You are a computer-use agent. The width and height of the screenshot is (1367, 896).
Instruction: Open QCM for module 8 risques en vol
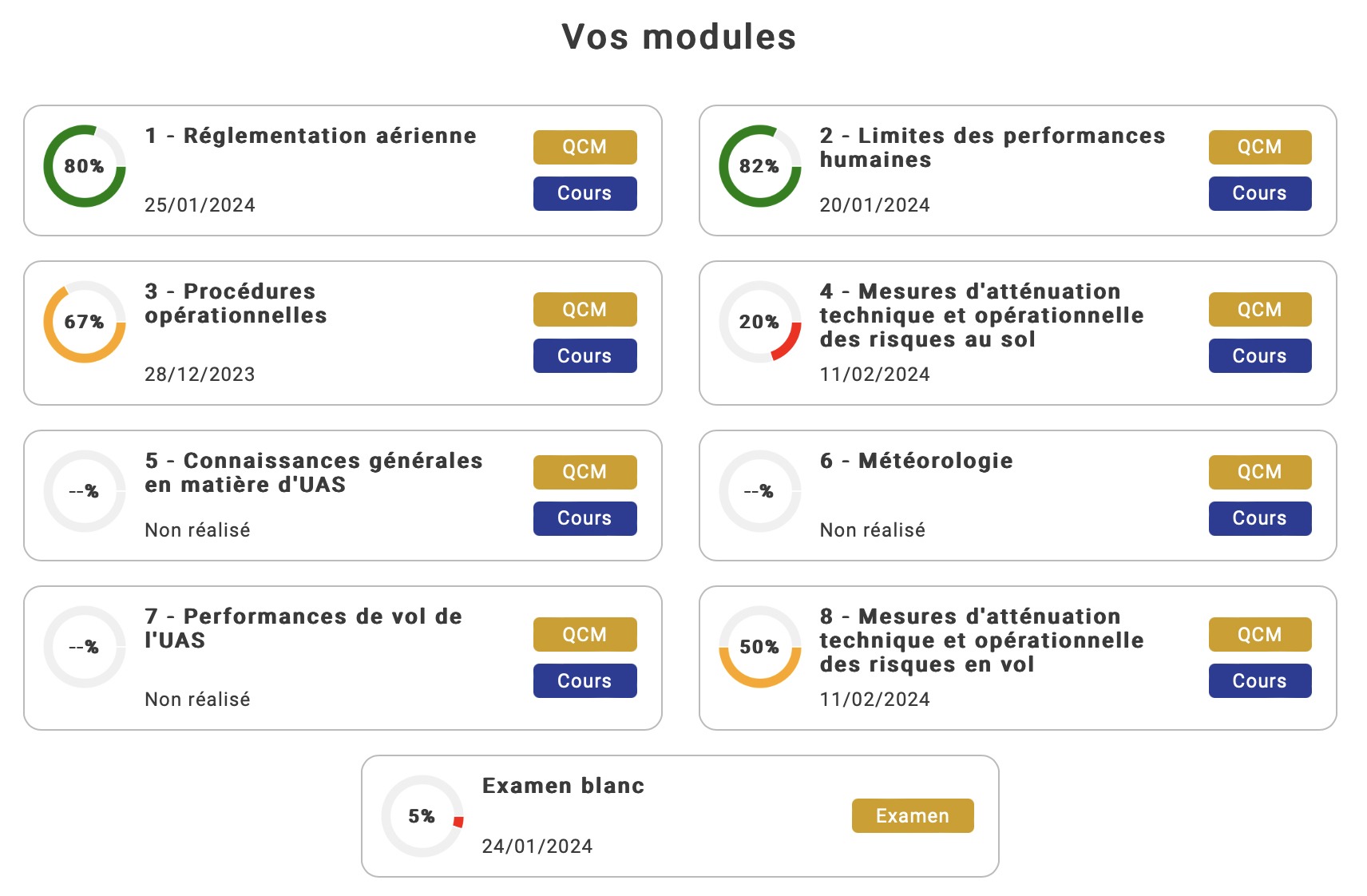pos(1259,635)
